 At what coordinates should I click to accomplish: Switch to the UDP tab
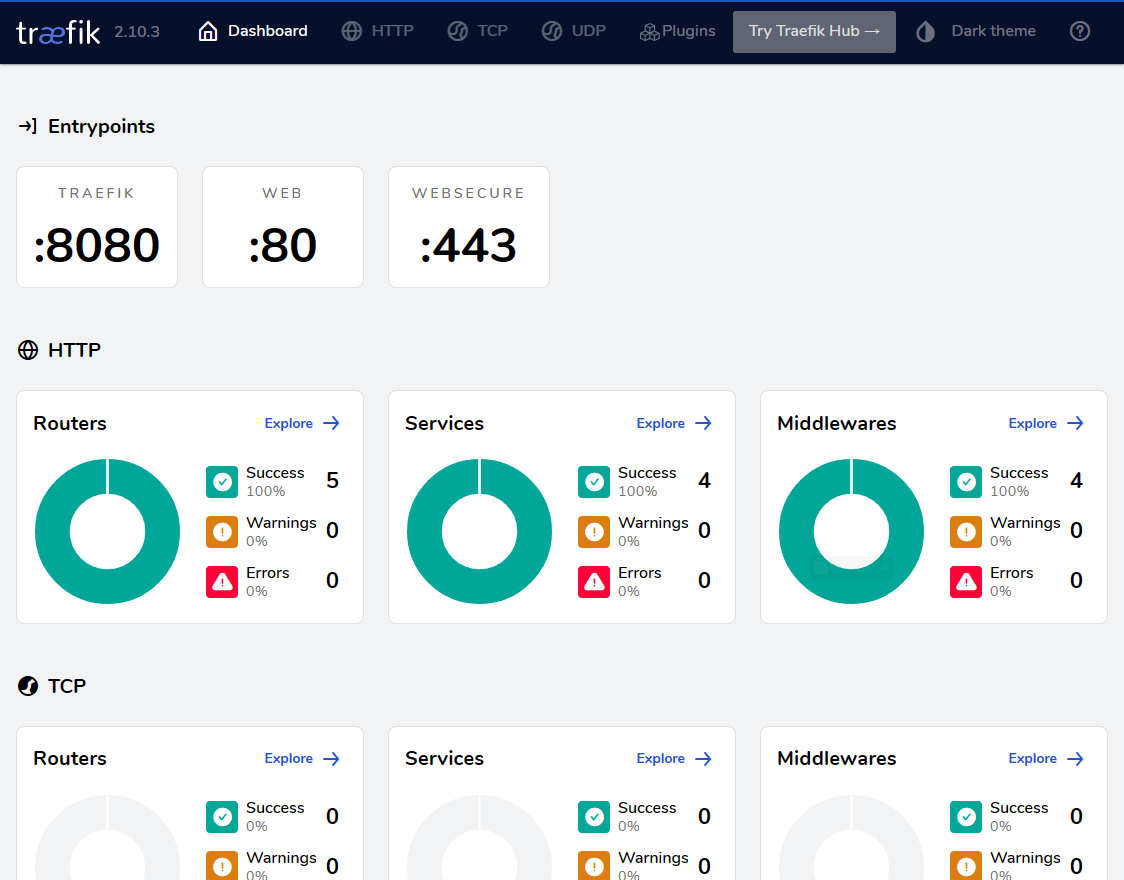pyautogui.click(x=574, y=31)
